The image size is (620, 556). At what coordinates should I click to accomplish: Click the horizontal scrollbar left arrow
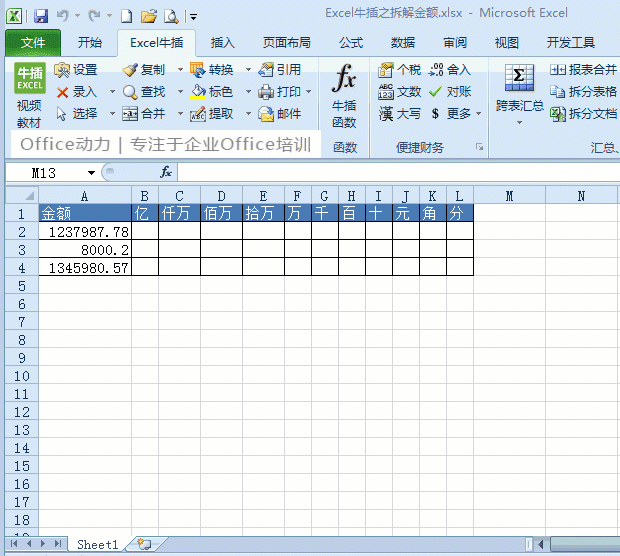[x=541, y=545]
